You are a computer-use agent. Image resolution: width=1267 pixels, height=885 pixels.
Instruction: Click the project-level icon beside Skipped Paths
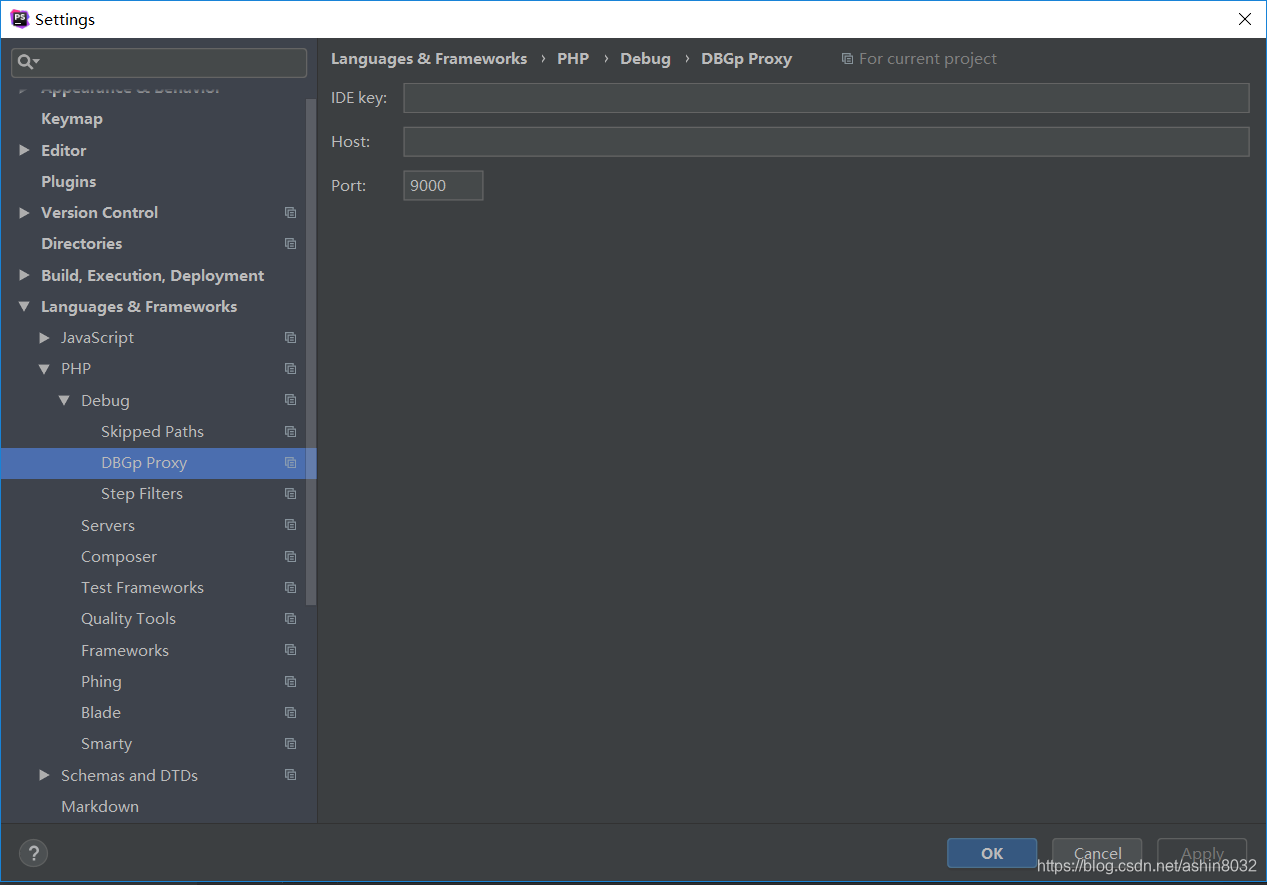[290, 432]
